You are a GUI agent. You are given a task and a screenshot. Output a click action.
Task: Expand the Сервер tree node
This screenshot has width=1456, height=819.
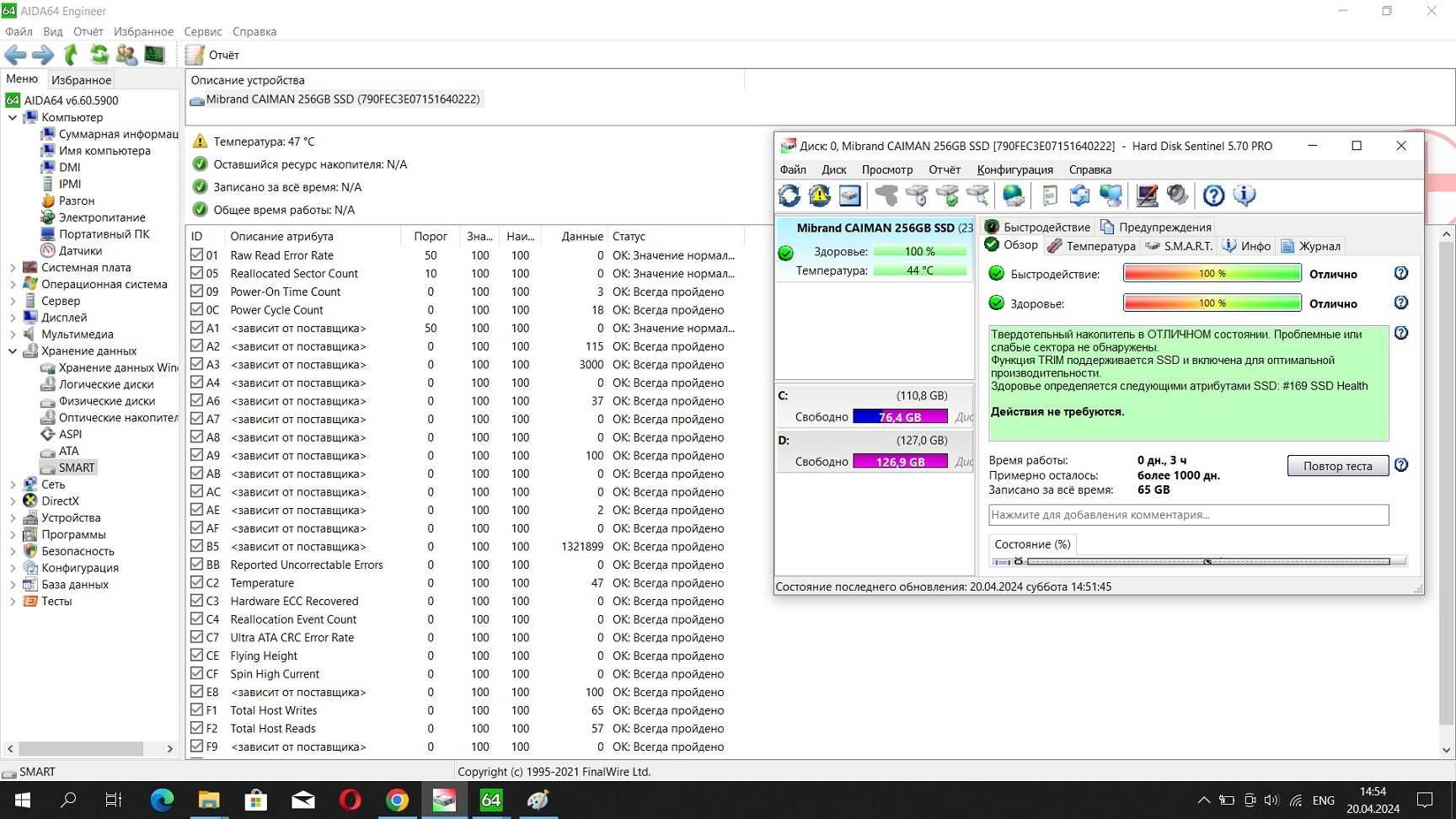pos(13,301)
